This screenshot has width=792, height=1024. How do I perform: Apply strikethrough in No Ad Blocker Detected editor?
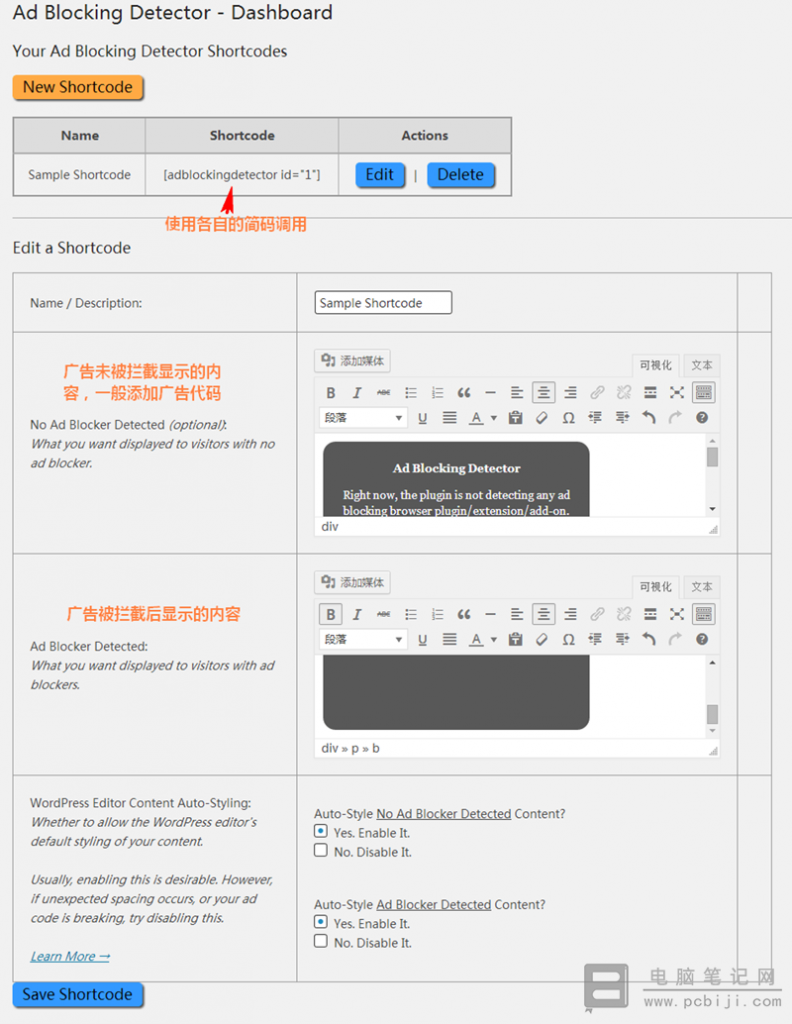[384, 392]
